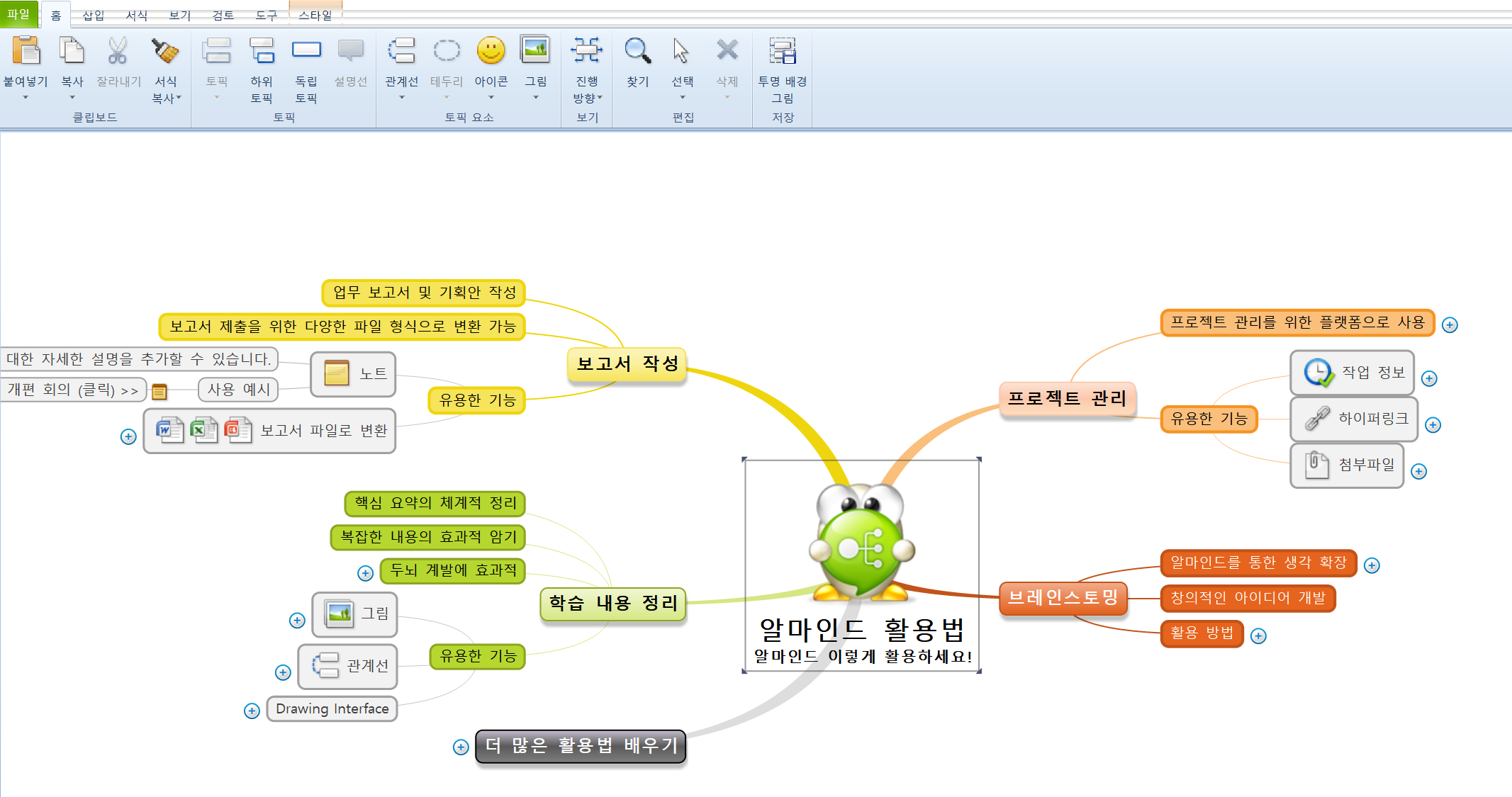Activate the 서식 복사 format painter icon
The image size is (1512, 797).
[x=167, y=51]
